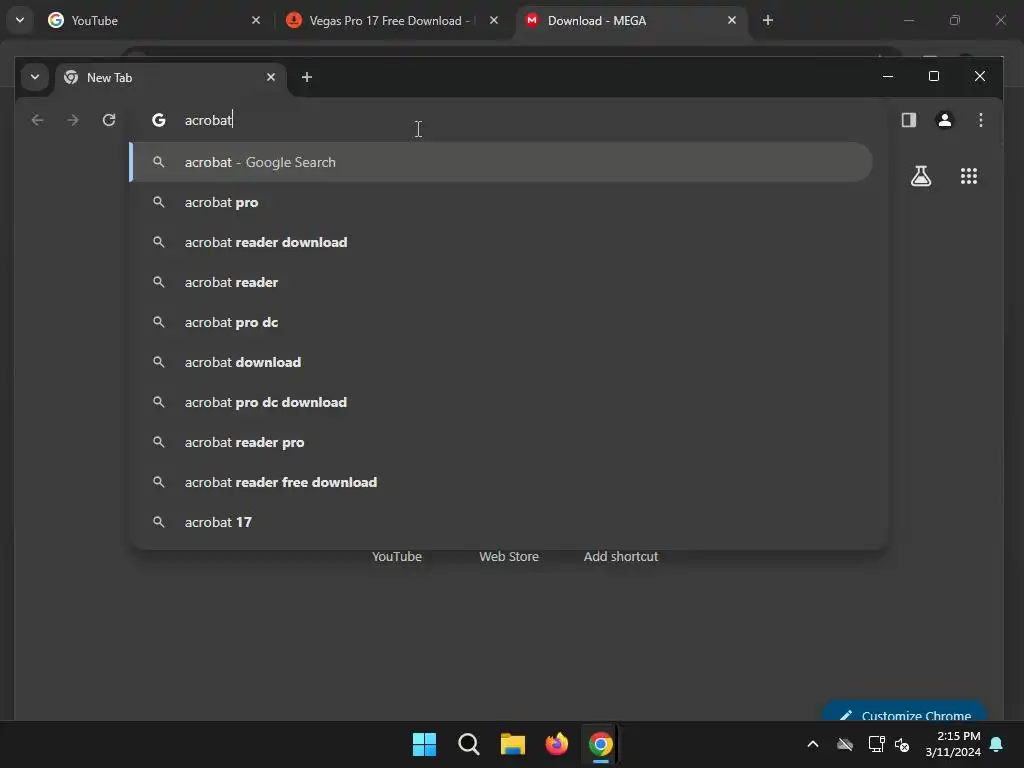Reload the New Tab page
Screen dimensions: 1024x768
click(x=109, y=120)
